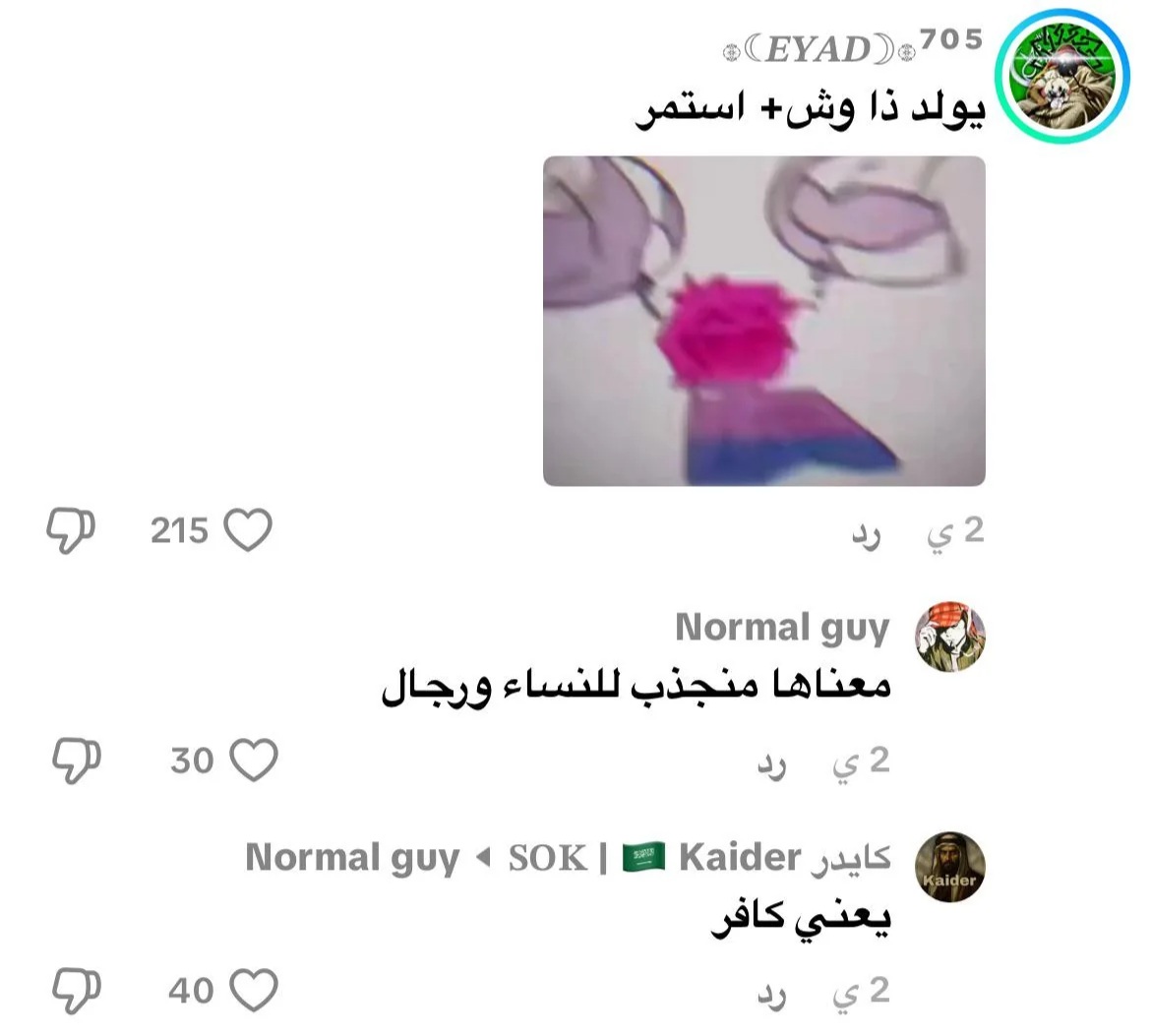The width and height of the screenshot is (1151, 1036).
Task: Open the EYAD username link
Action: pyautogui.click(x=852, y=44)
